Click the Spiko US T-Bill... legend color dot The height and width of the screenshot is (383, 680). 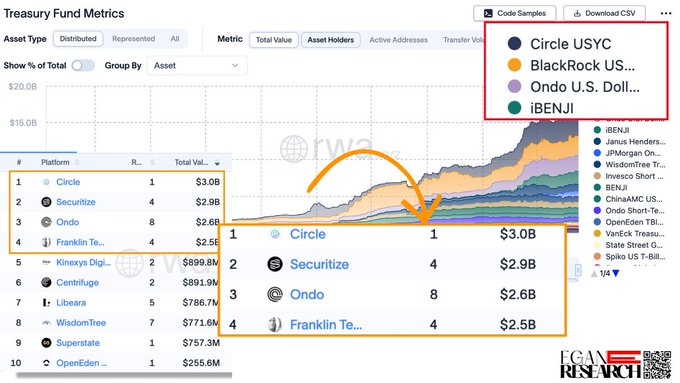597,257
